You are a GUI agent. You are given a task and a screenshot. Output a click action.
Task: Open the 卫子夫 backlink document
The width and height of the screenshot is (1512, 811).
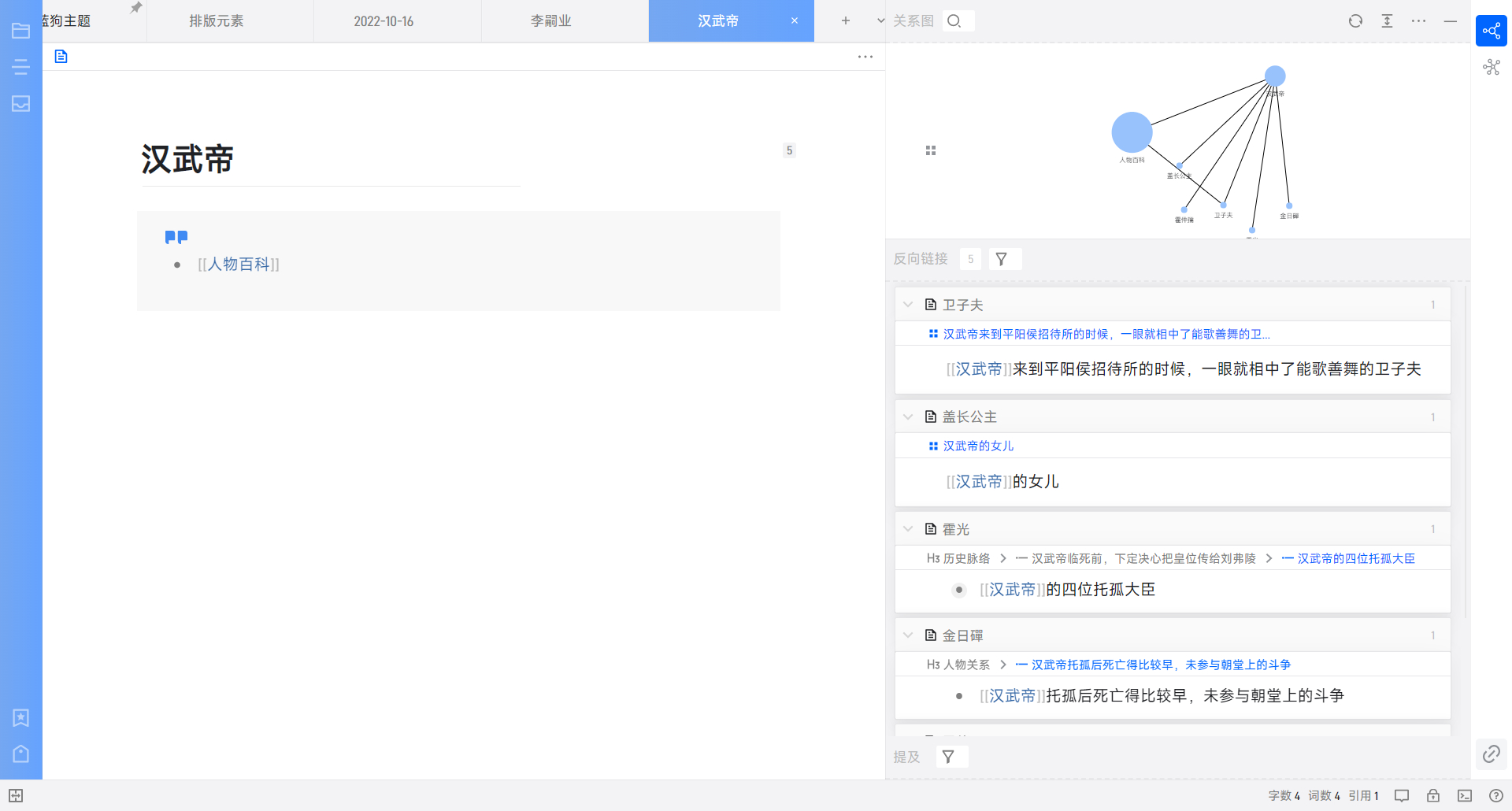(x=962, y=305)
